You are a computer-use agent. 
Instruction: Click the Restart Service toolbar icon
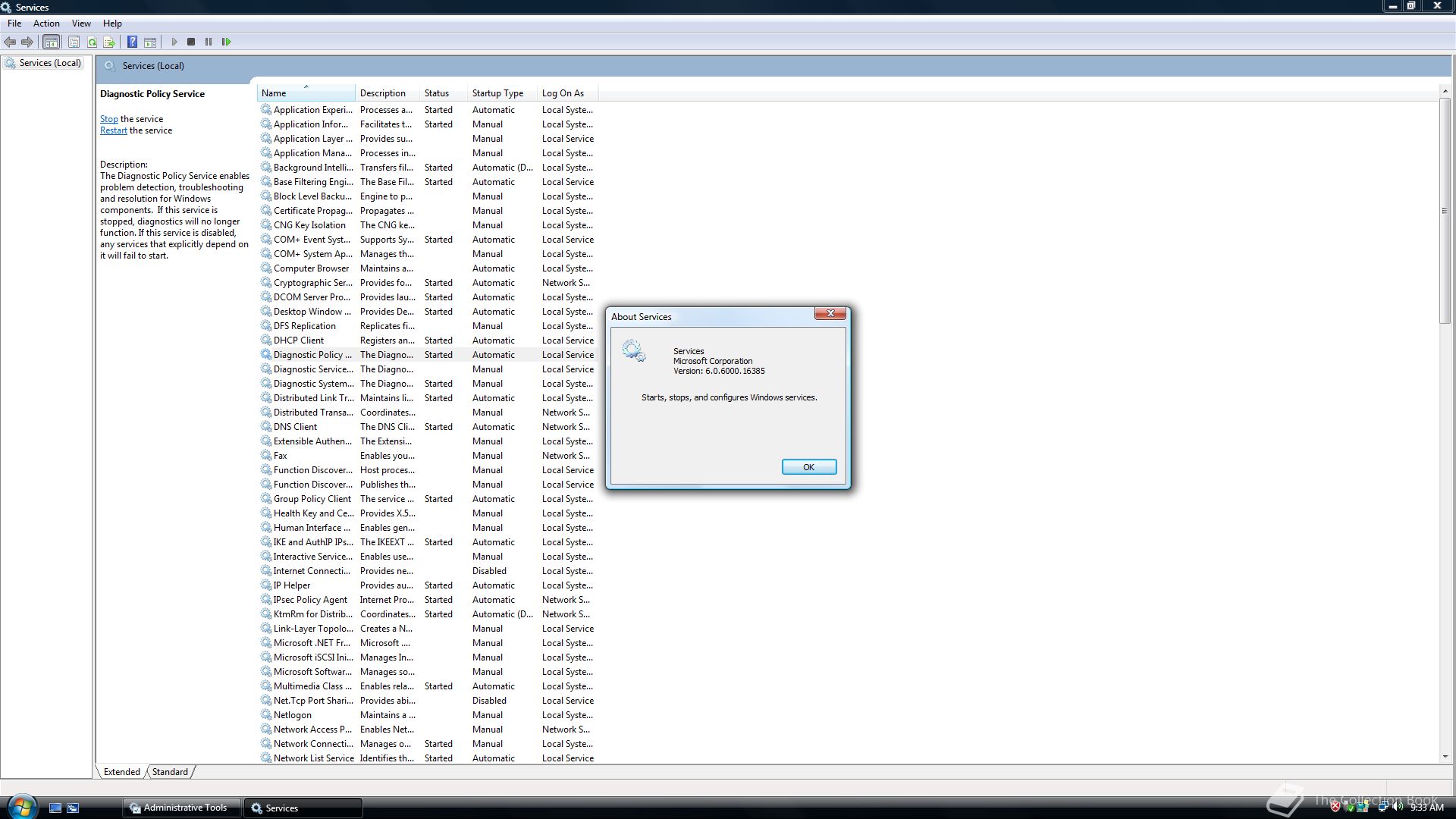point(226,42)
